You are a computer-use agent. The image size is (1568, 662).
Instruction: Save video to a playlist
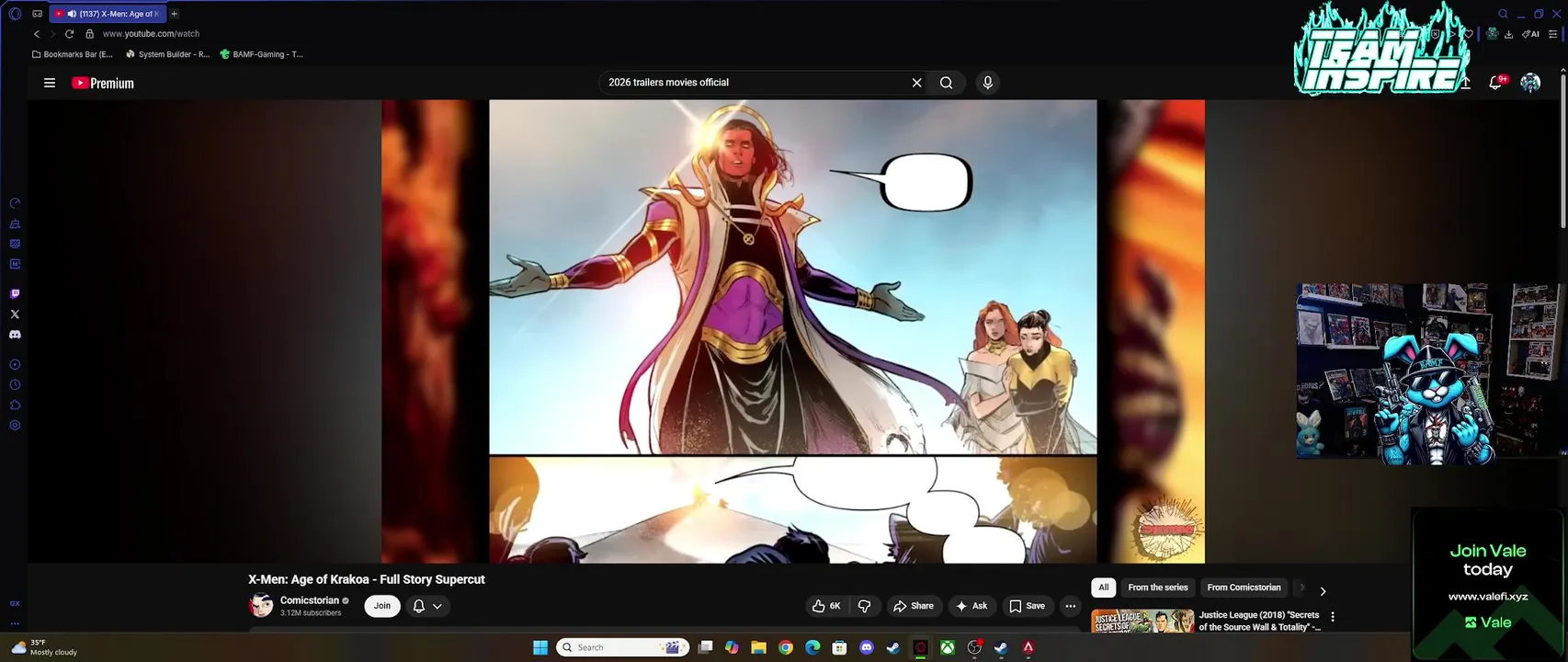click(1027, 606)
